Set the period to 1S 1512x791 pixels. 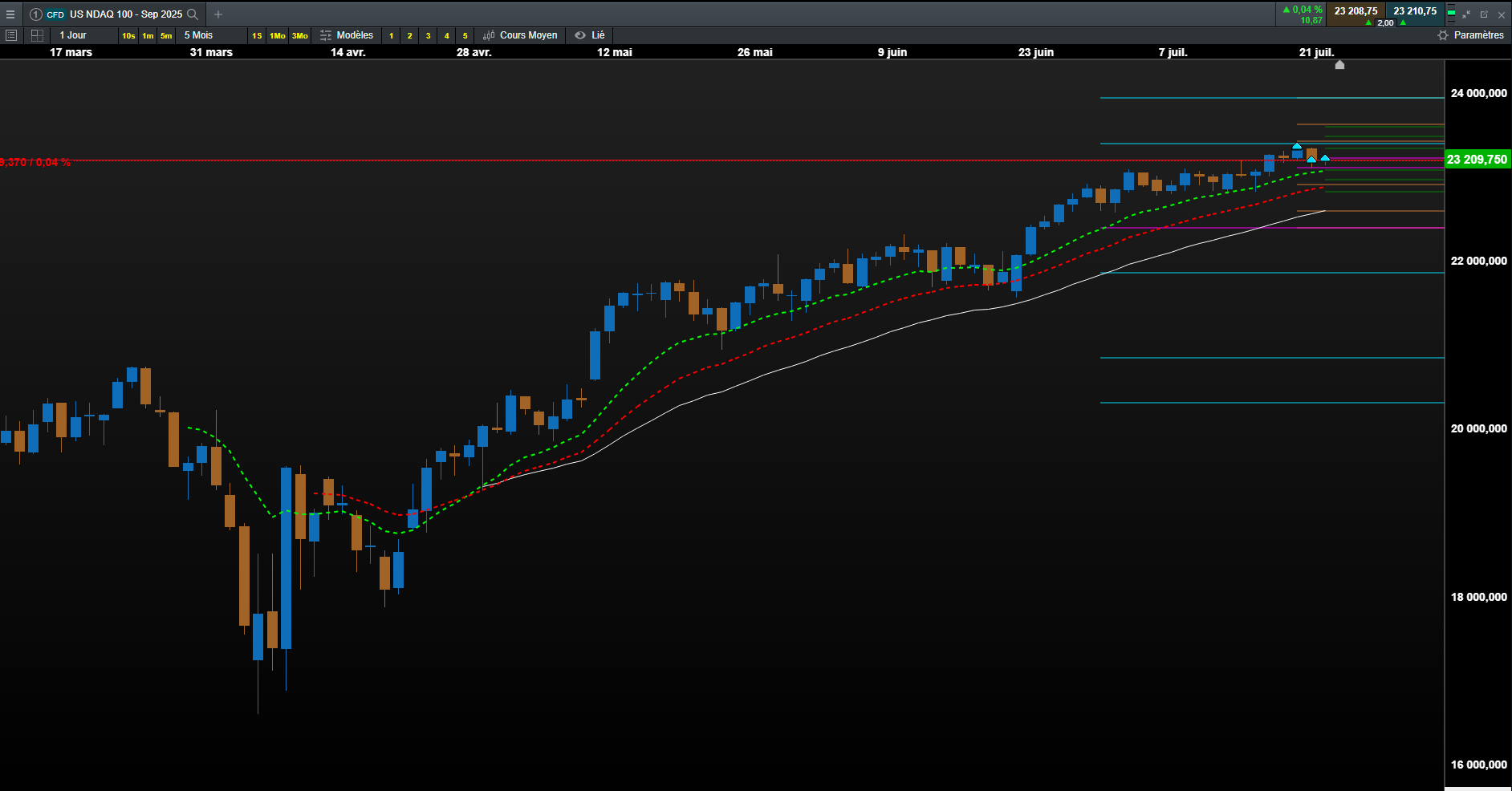(x=257, y=35)
